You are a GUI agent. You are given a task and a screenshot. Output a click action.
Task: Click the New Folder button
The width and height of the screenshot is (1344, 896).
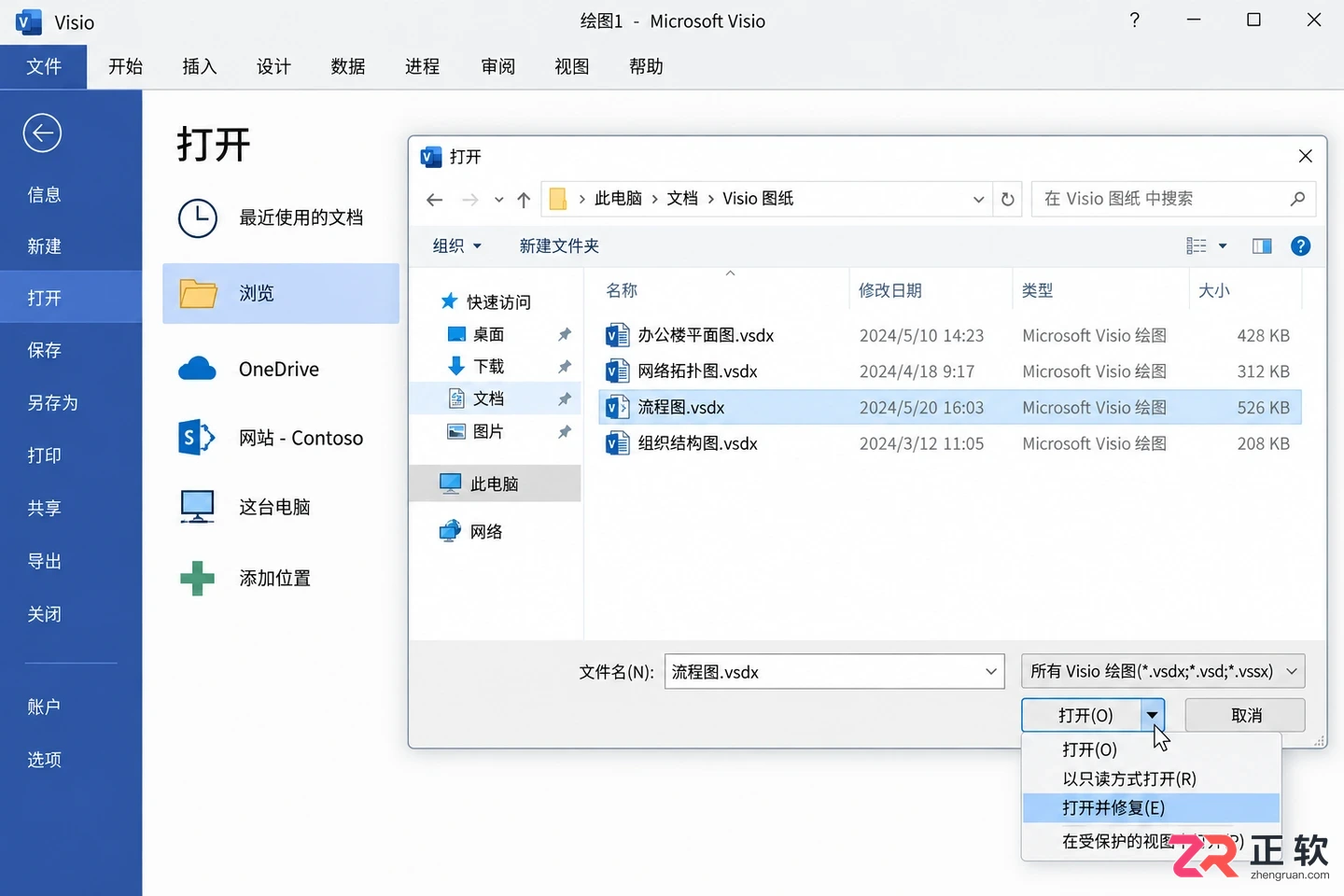559,245
